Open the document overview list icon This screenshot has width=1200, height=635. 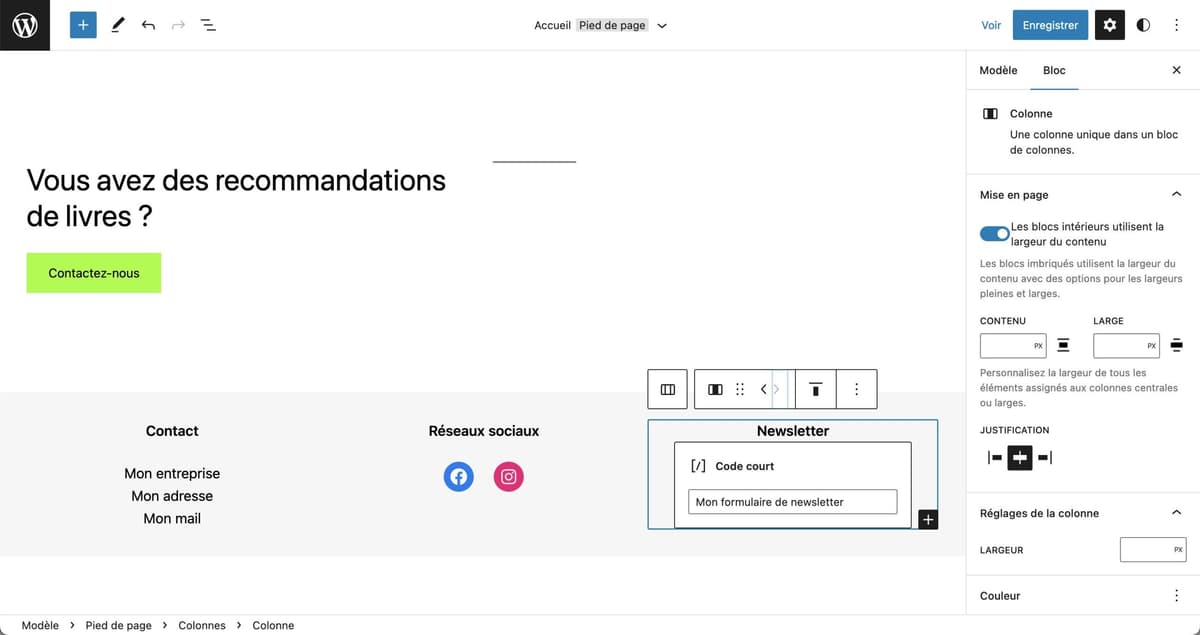tap(208, 24)
